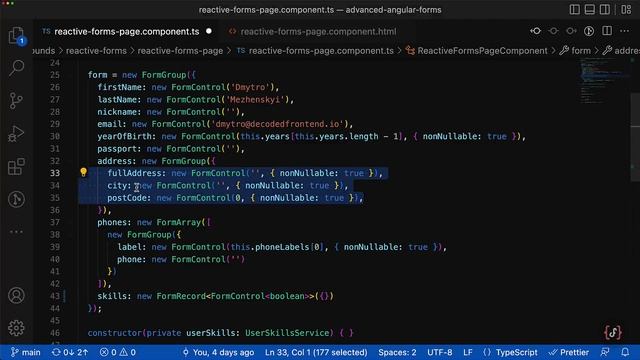Switch to reactive-forms-page.component.ts tab
Viewport: 640px width, 360px height.
pos(127,31)
